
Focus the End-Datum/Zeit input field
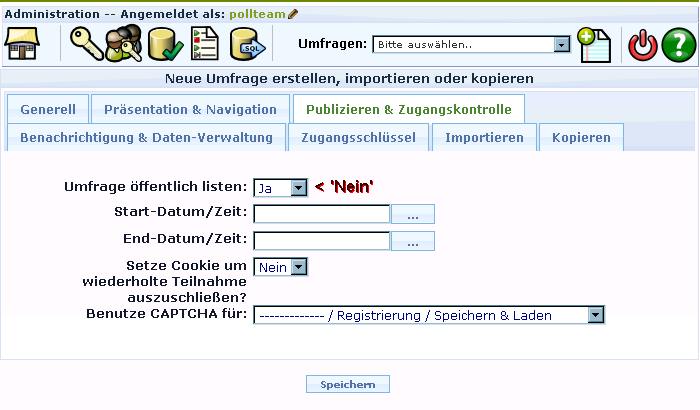pos(321,241)
